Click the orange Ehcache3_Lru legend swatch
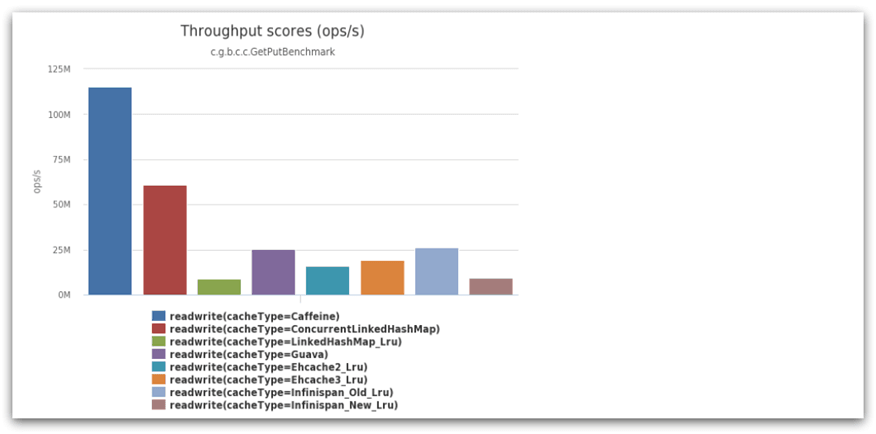Viewport: 876px width, 434px height. 159,380
